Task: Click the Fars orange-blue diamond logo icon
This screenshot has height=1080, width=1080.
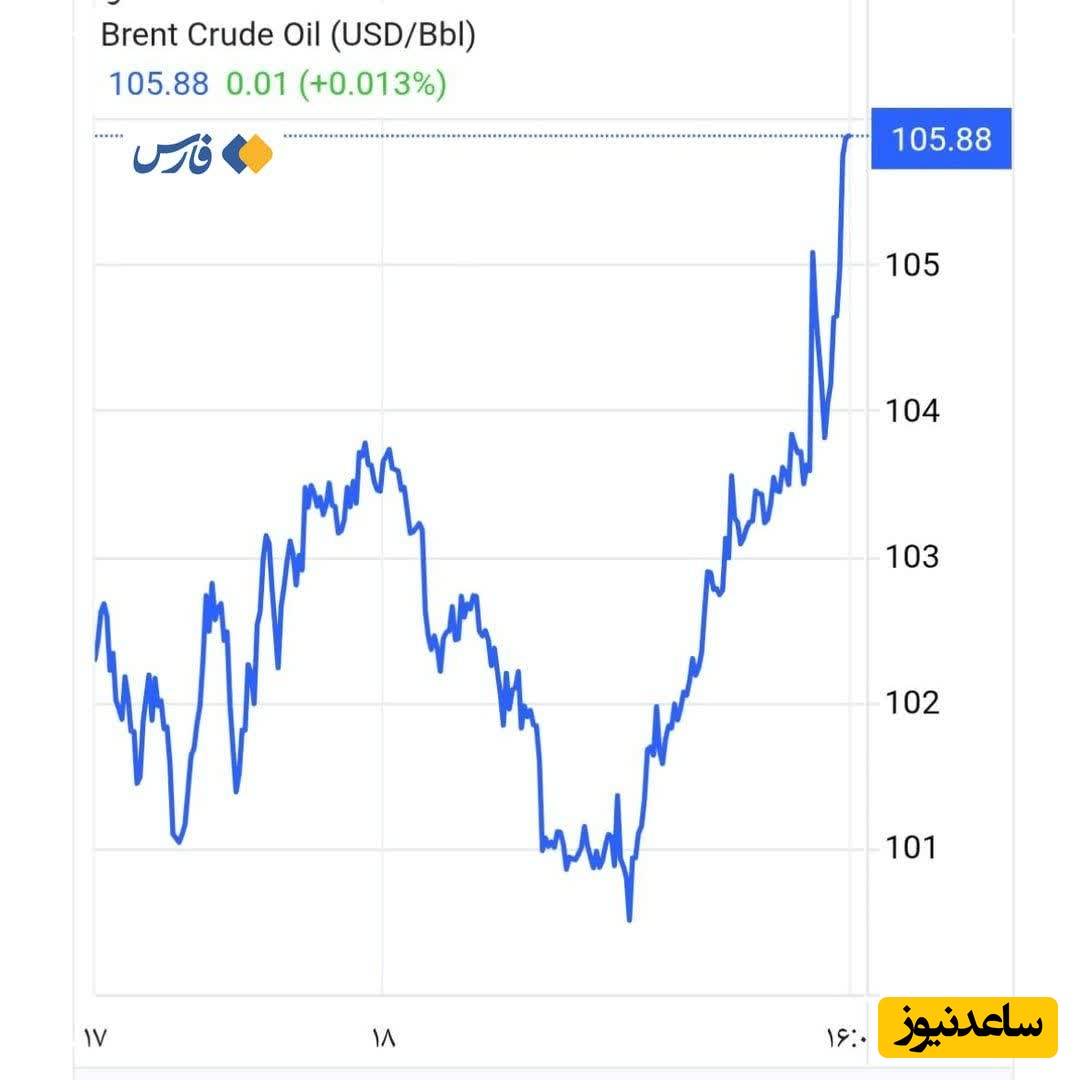Action: pyautogui.click(x=247, y=154)
